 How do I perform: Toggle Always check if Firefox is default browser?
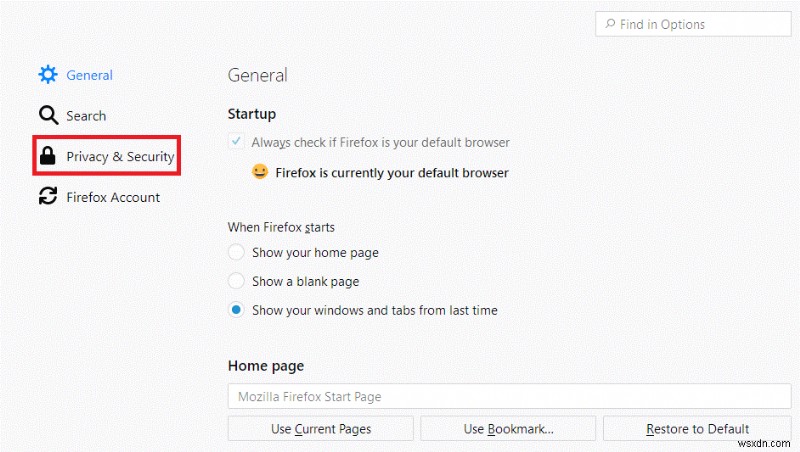(236, 142)
